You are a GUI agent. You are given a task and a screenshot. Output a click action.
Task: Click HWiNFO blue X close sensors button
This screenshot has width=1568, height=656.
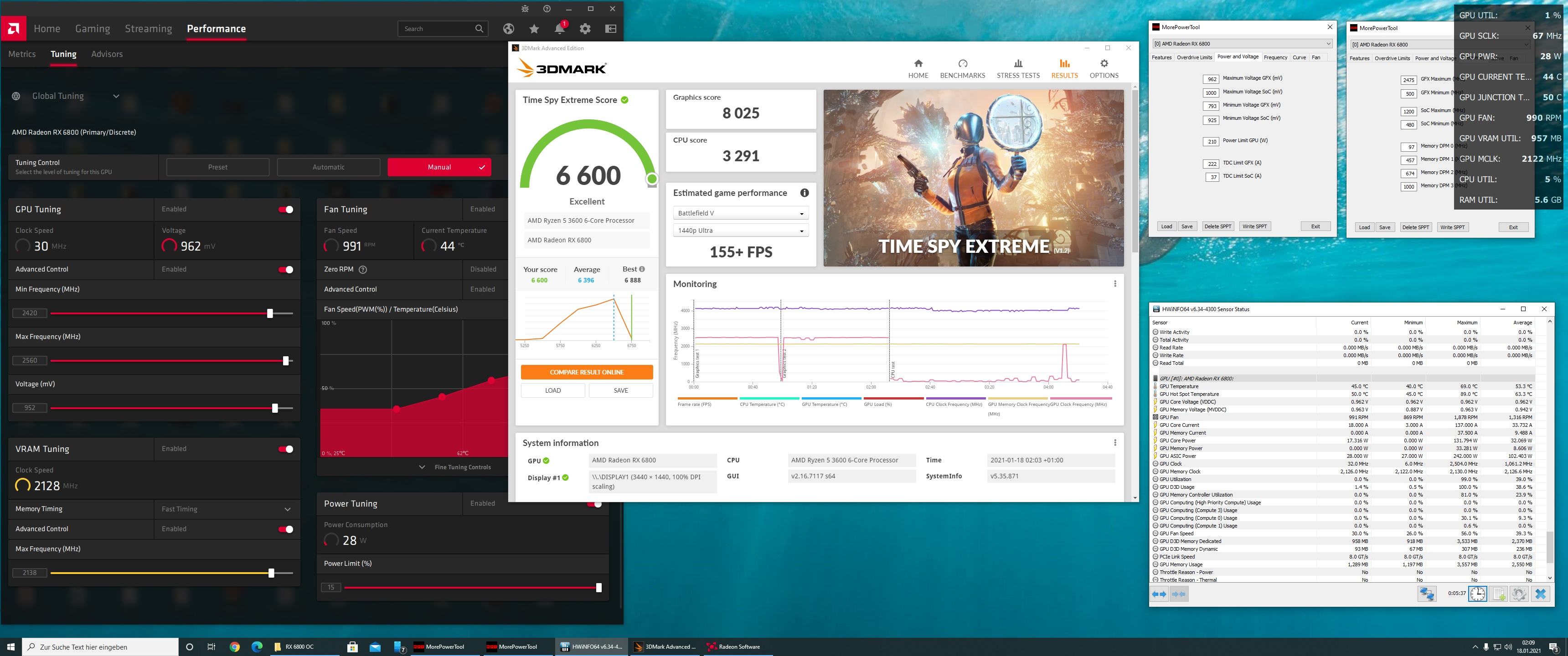(x=1541, y=594)
